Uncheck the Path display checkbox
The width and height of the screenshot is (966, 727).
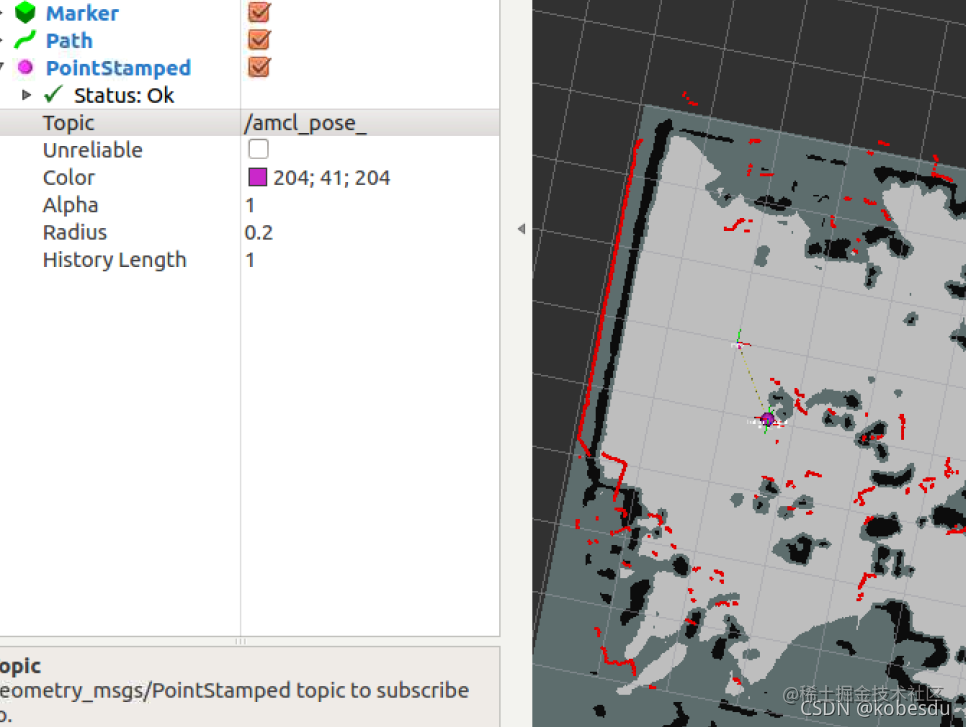click(259, 40)
